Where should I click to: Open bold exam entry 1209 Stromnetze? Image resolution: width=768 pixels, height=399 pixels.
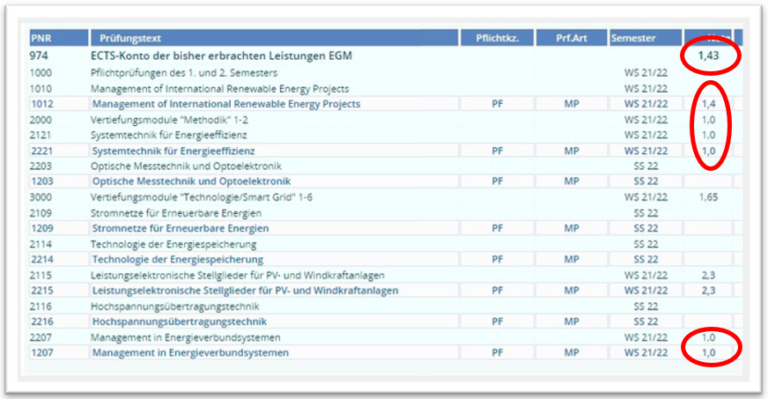click(180, 228)
